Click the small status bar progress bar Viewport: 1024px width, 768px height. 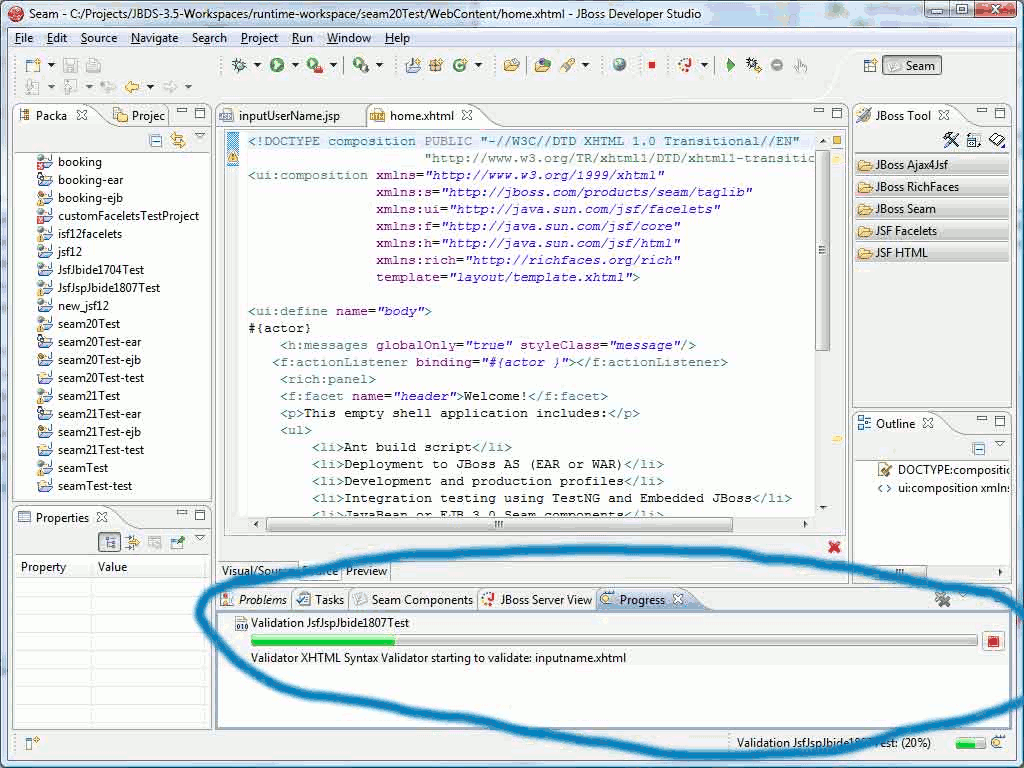[x=970, y=743]
